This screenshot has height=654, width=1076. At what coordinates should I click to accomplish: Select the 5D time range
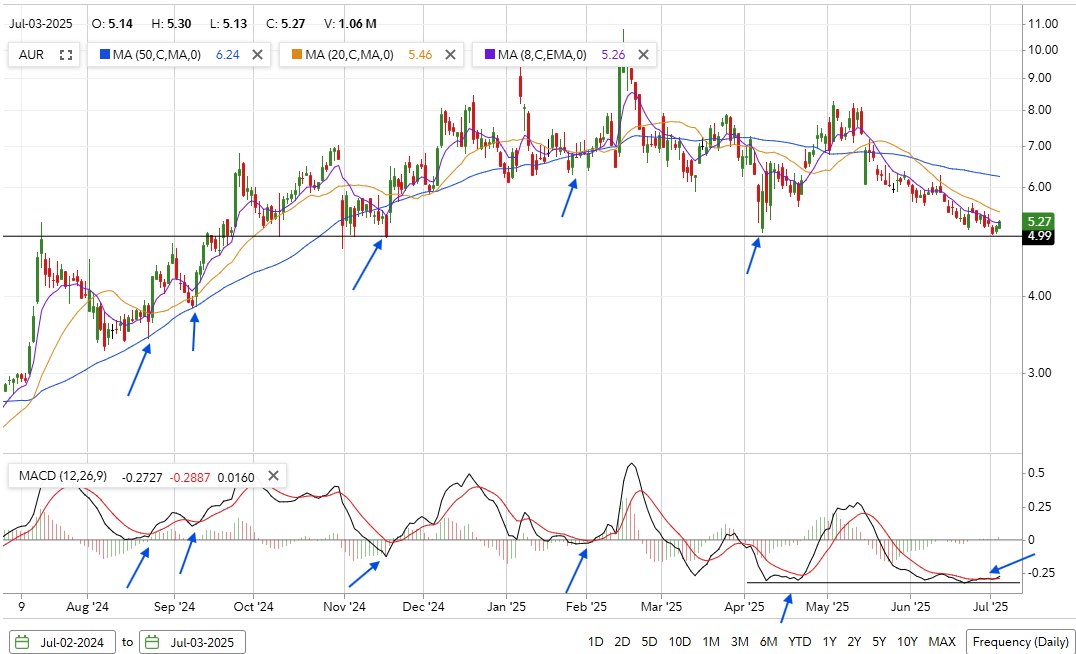648,642
